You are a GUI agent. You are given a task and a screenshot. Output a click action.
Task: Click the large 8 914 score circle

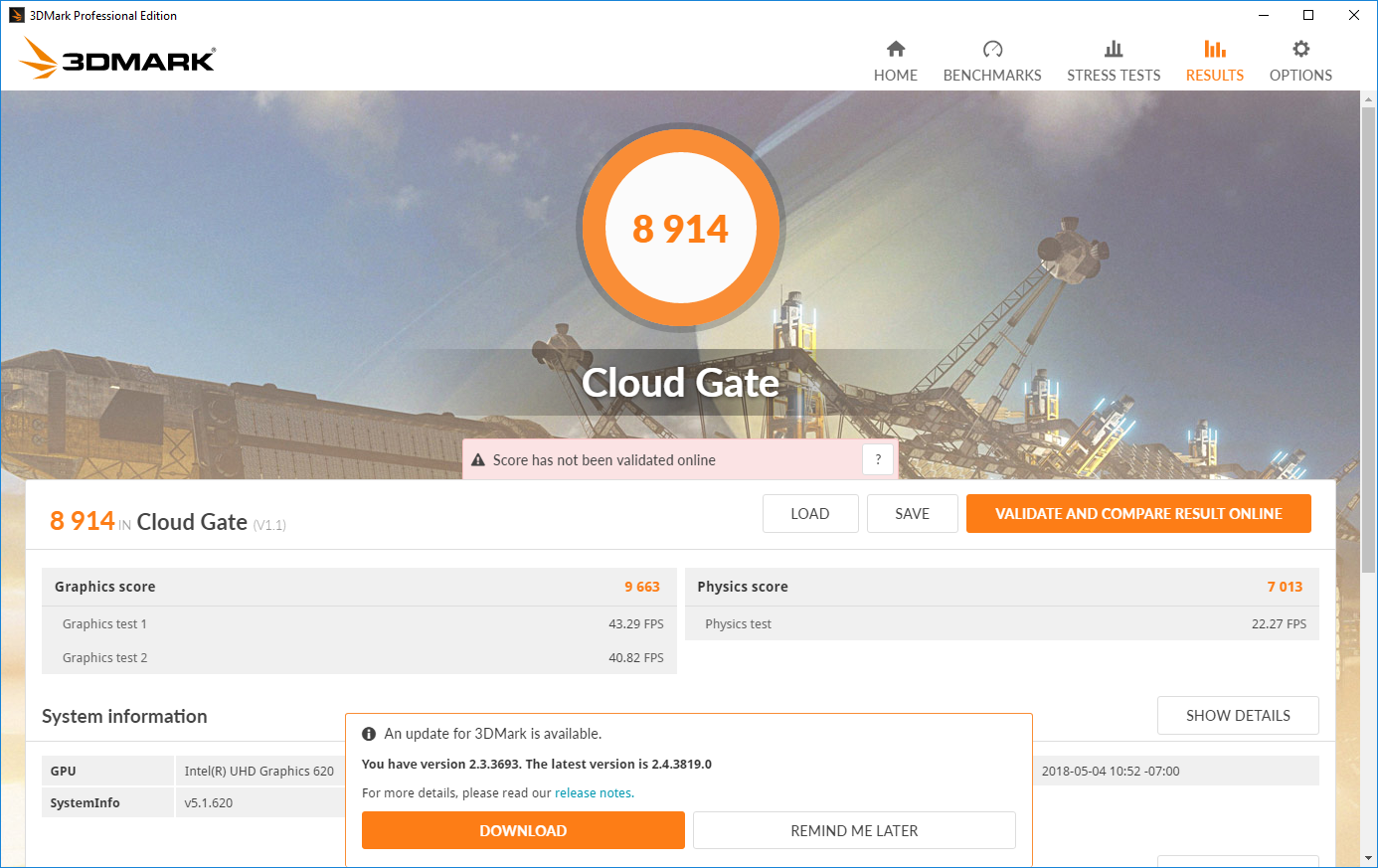pyautogui.click(x=681, y=228)
